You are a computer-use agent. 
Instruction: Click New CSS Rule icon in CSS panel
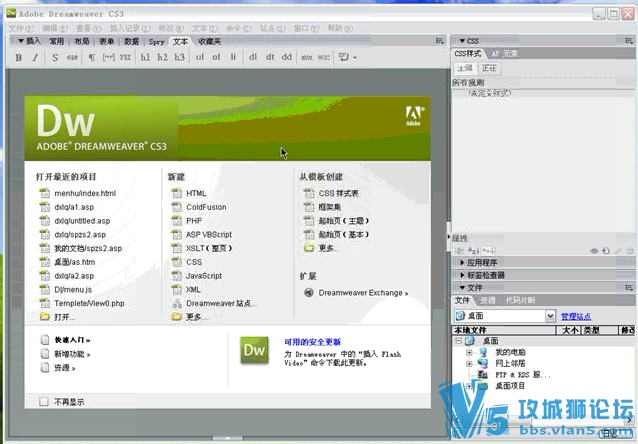pos(606,251)
